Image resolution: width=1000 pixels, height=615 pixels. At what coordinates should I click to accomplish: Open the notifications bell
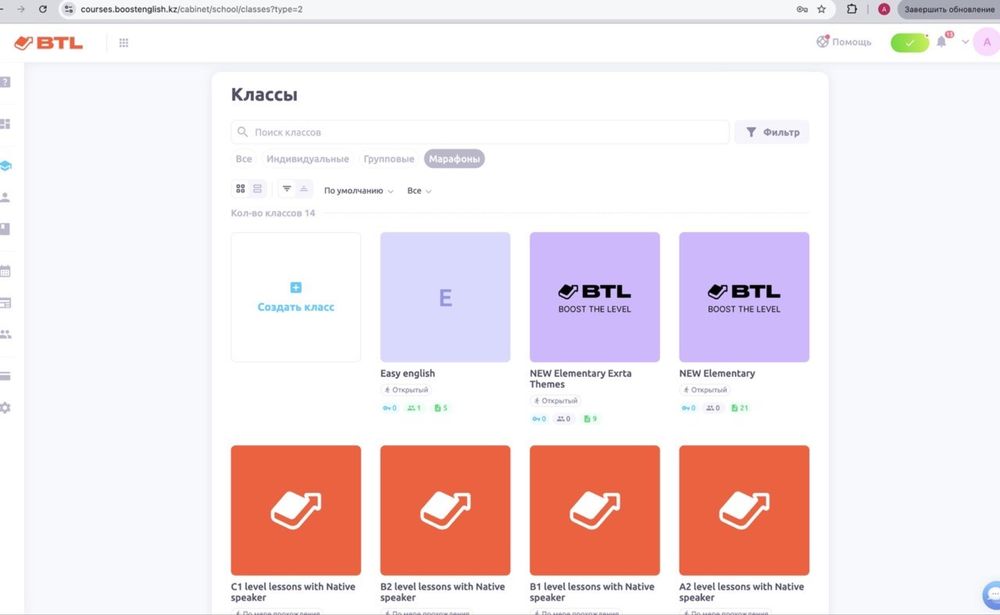pos(941,42)
